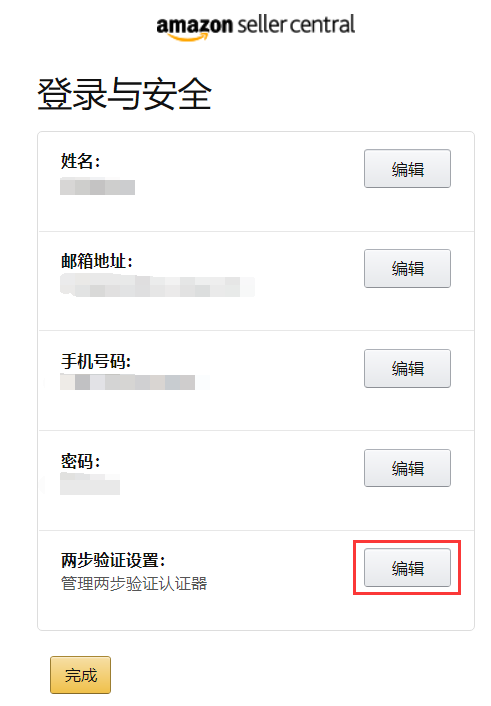Finish with the yellow 完成 button
This screenshot has width=491, height=706.
81,675
